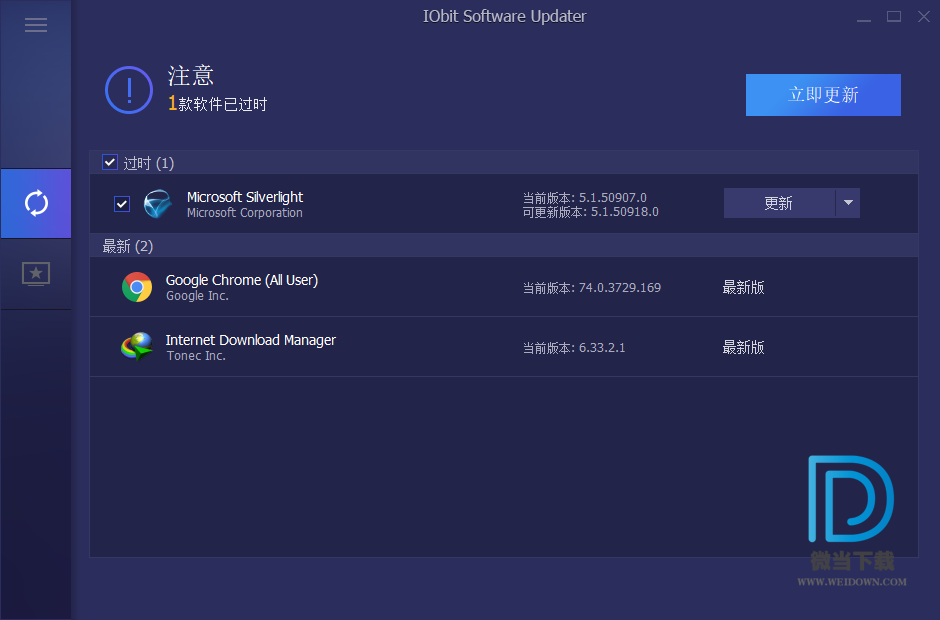This screenshot has width=940, height=620.
Task: Expand the dropdown arrow beside 更新
Action: [848, 203]
